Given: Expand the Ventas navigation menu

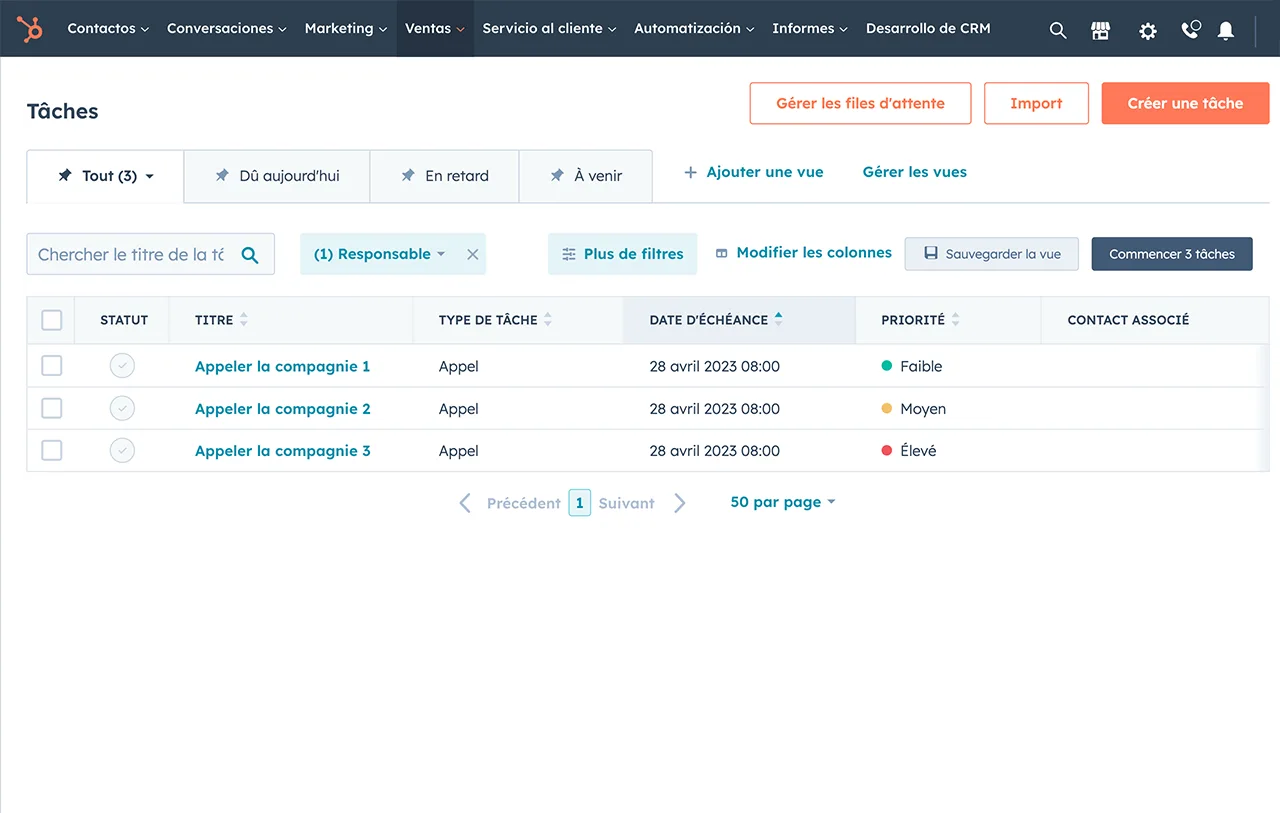Looking at the screenshot, I should (434, 28).
